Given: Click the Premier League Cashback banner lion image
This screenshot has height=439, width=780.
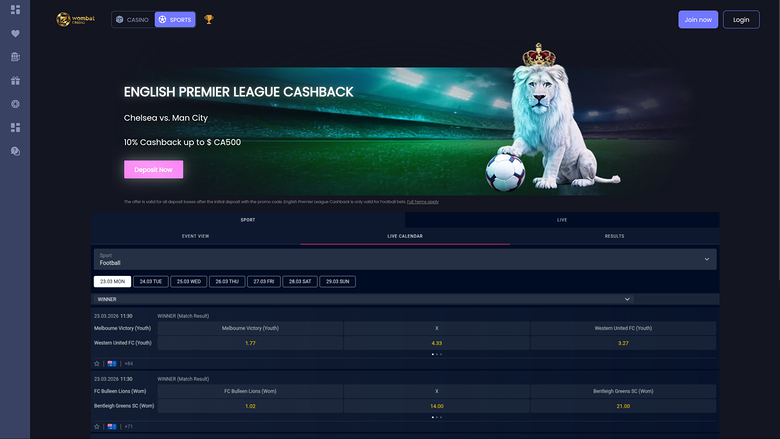Looking at the screenshot, I should (x=552, y=119).
